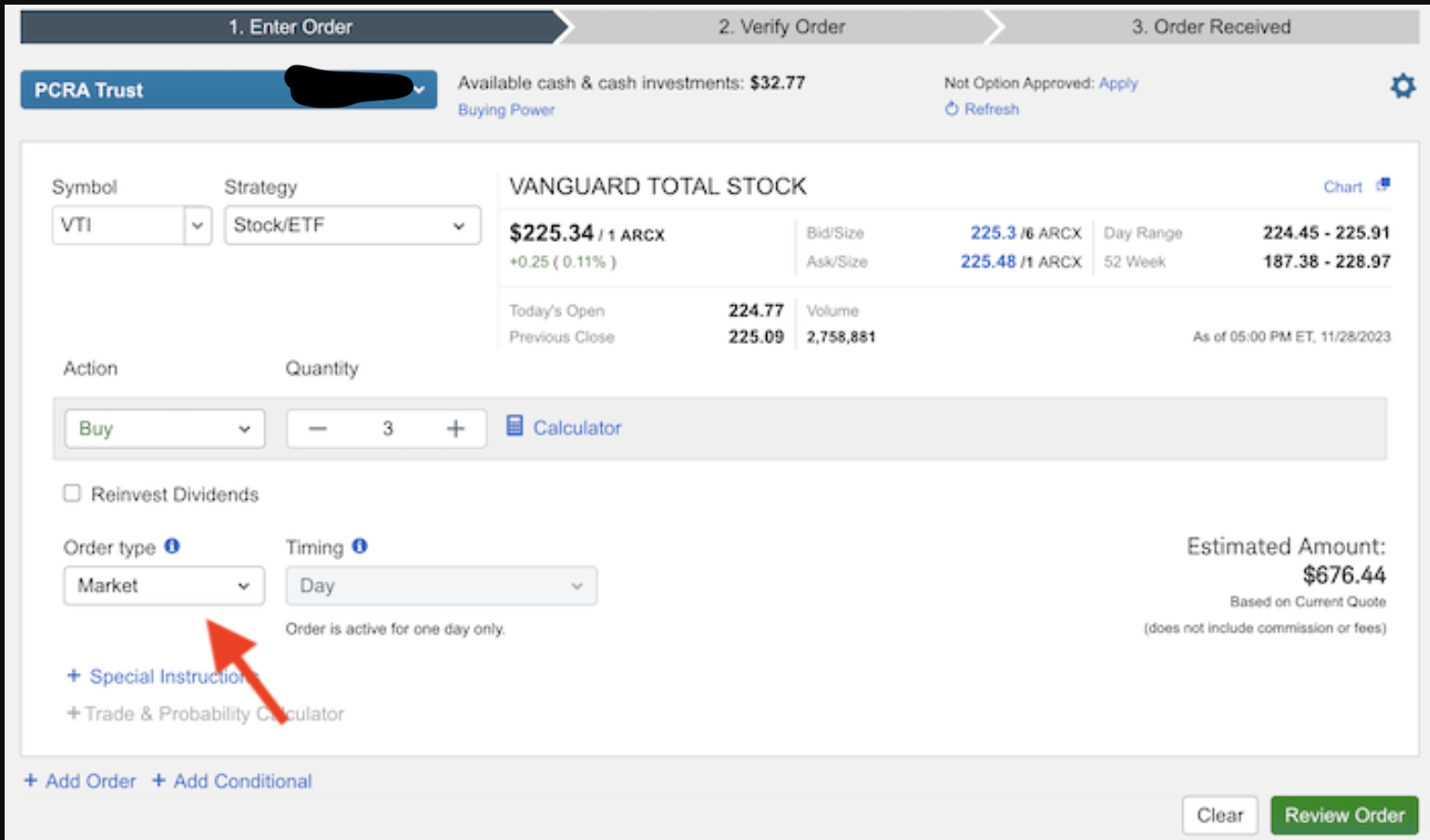Expand the Stock/ETF strategy dropdown
The height and width of the screenshot is (840, 1430).
351,225
